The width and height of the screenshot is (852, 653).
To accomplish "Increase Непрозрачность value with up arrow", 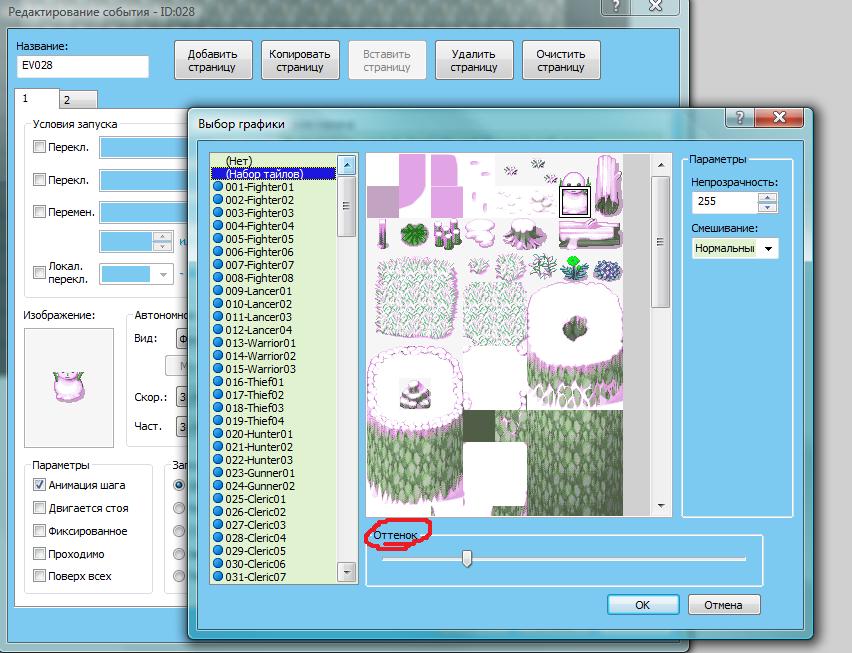I will point(767,196).
